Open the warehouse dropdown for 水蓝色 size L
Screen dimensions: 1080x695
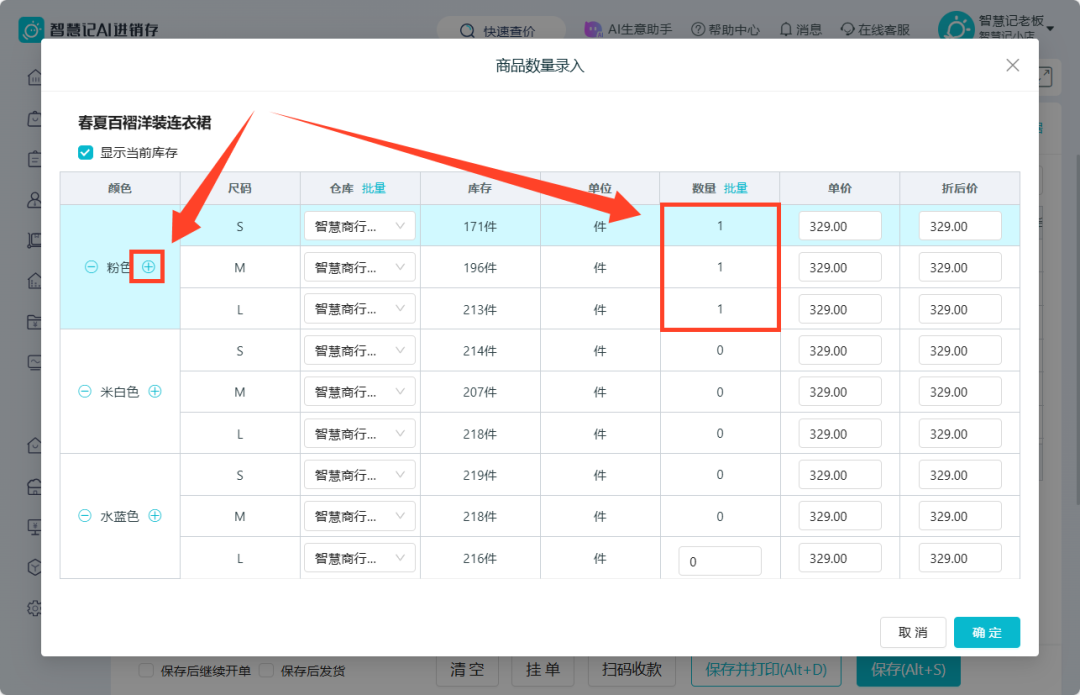pyautogui.click(x=360, y=558)
